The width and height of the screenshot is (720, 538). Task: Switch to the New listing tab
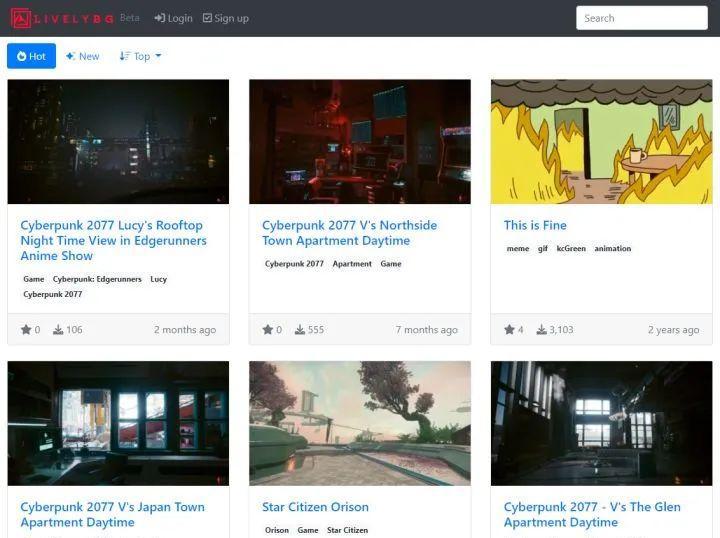point(83,56)
